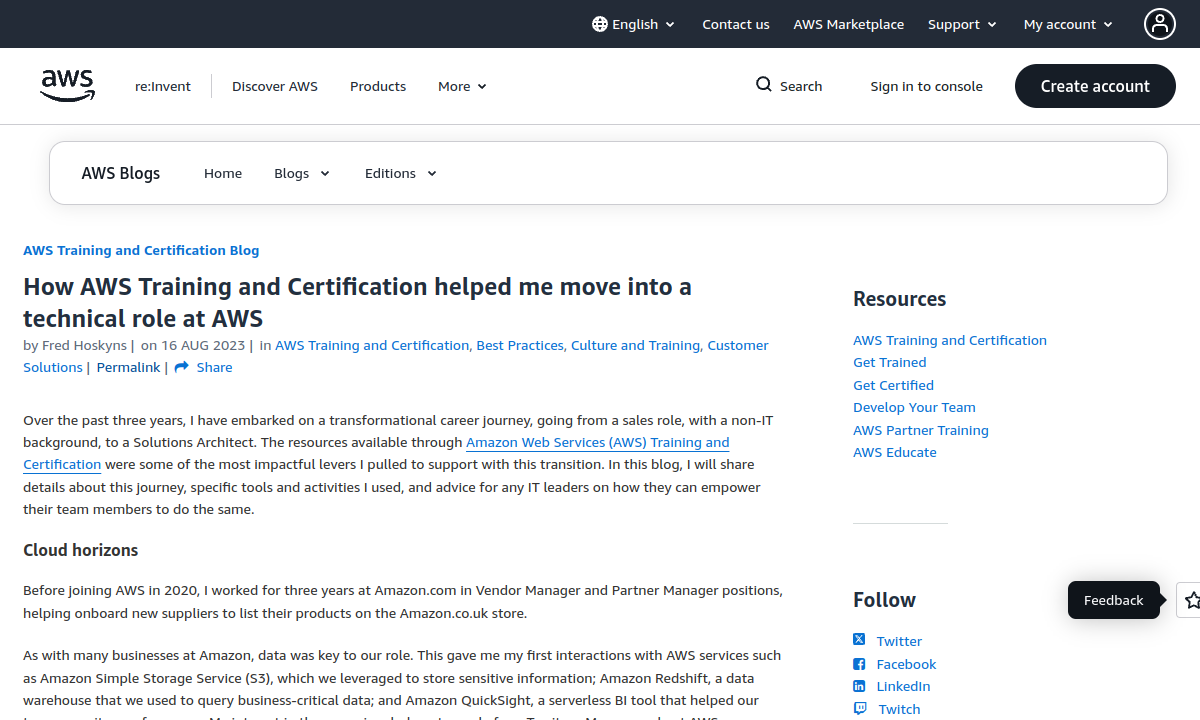Expand the Support dropdown
Image resolution: width=1200 pixels, height=720 pixels.
coord(963,24)
